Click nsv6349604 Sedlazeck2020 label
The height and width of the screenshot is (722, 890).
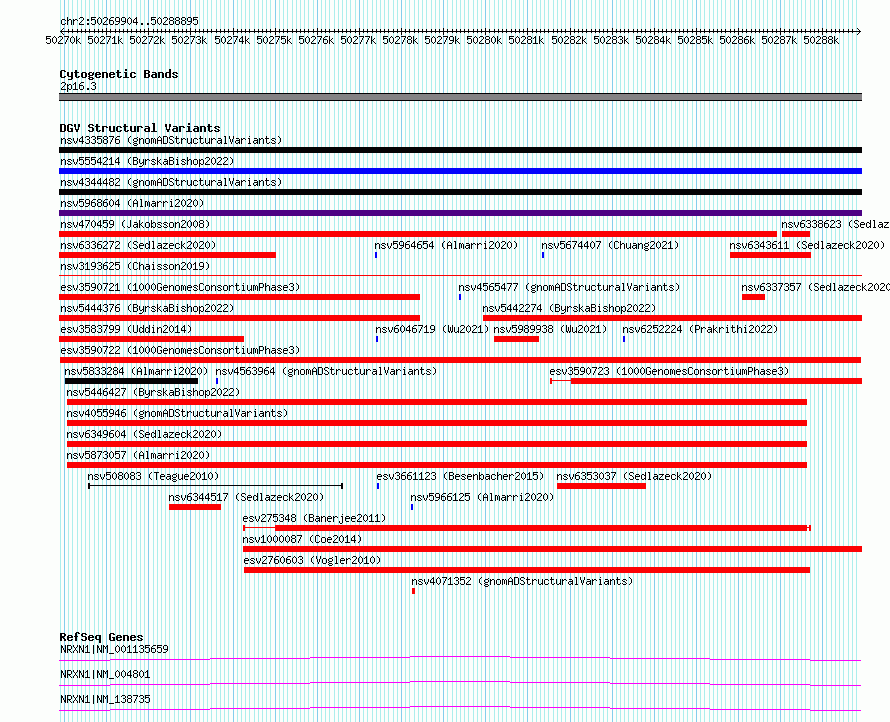click(x=144, y=434)
